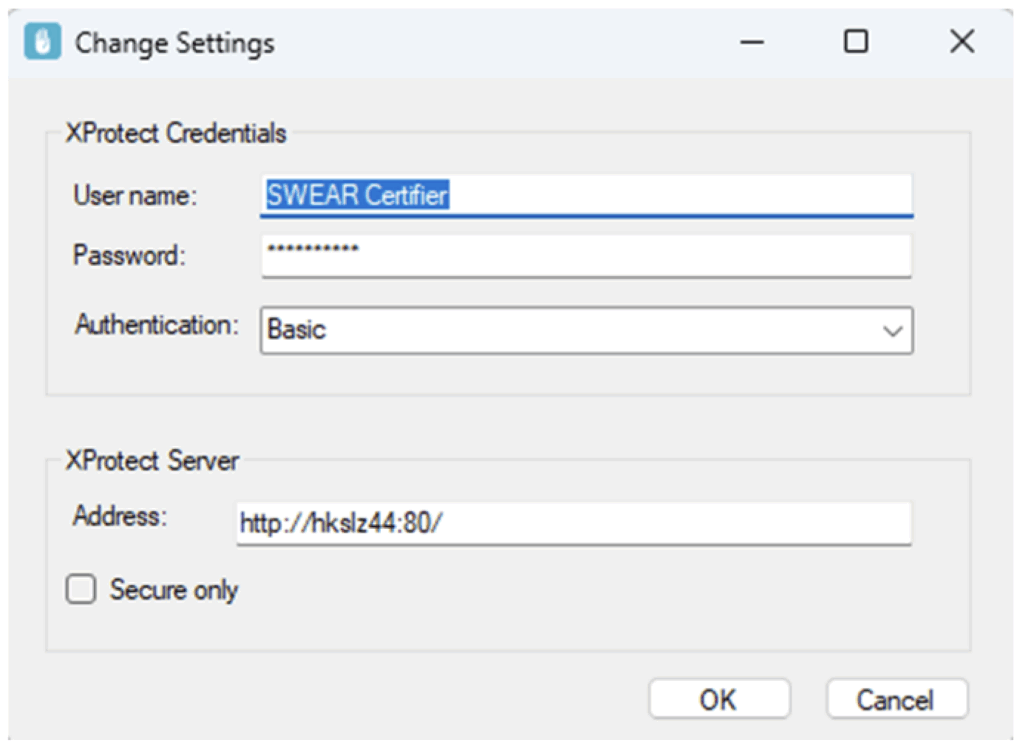Expand the Authentication dropdown chevron arrow
Screen dimensions: 1024x748
(893, 331)
